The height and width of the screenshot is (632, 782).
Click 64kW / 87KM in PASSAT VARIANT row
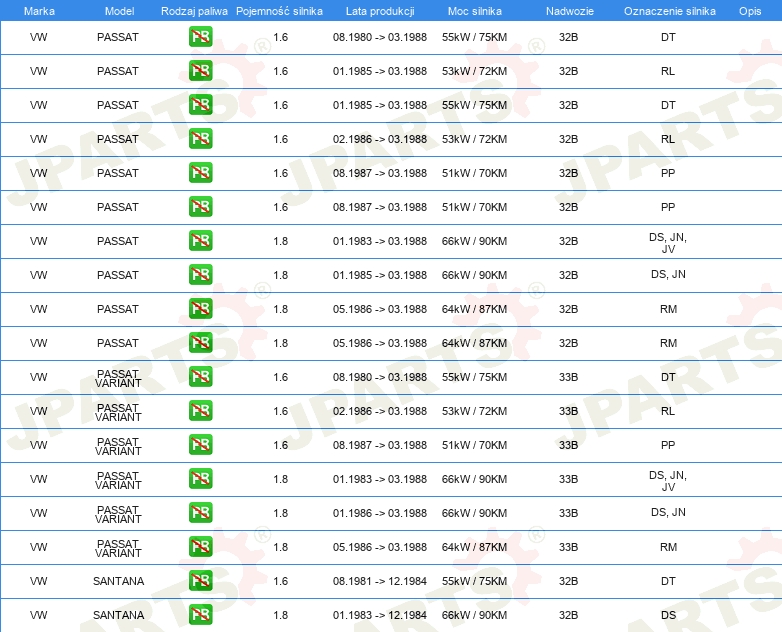click(474, 547)
